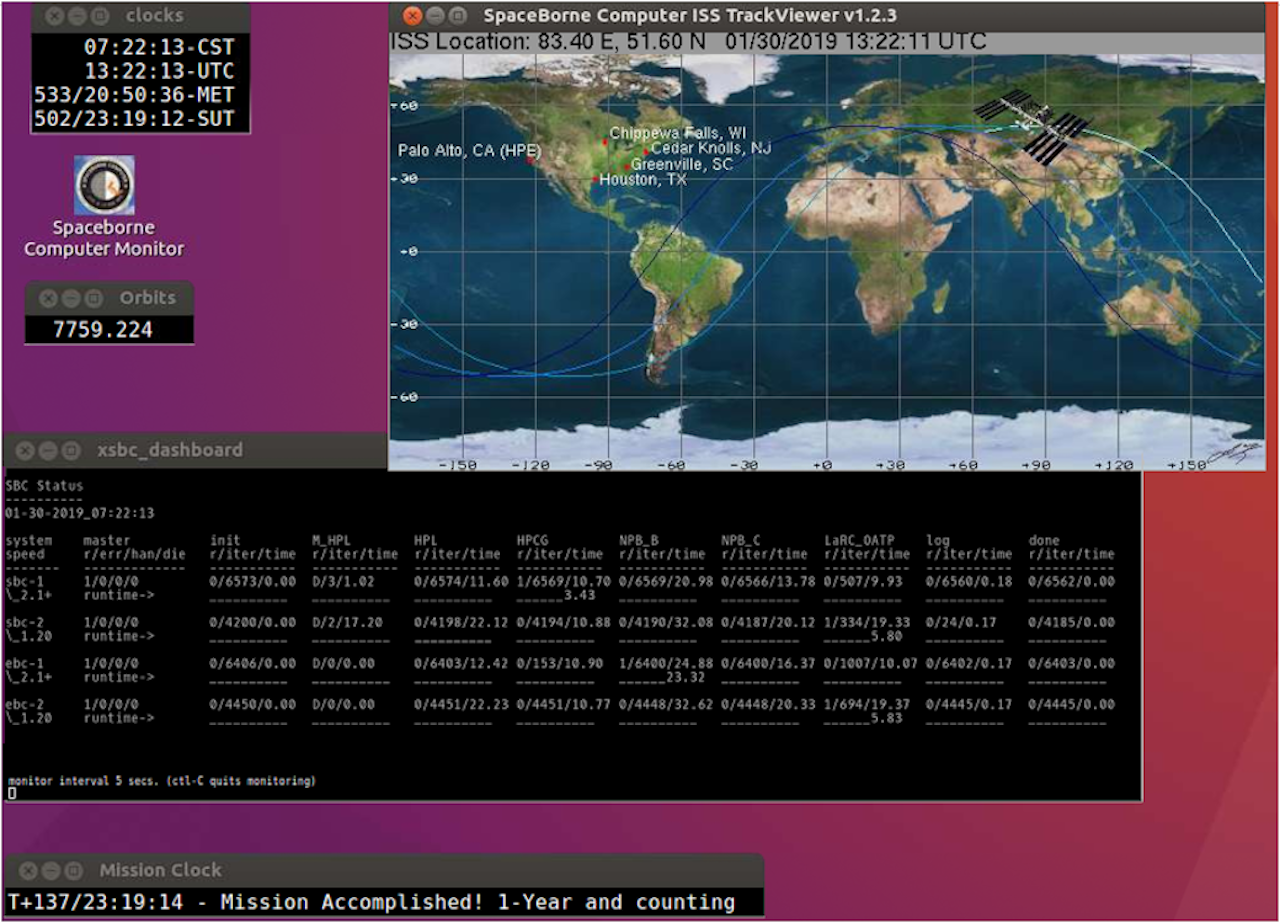Open the Spaceborne Computer Monitor desktop icon
The width and height of the screenshot is (1280, 923).
(x=104, y=207)
